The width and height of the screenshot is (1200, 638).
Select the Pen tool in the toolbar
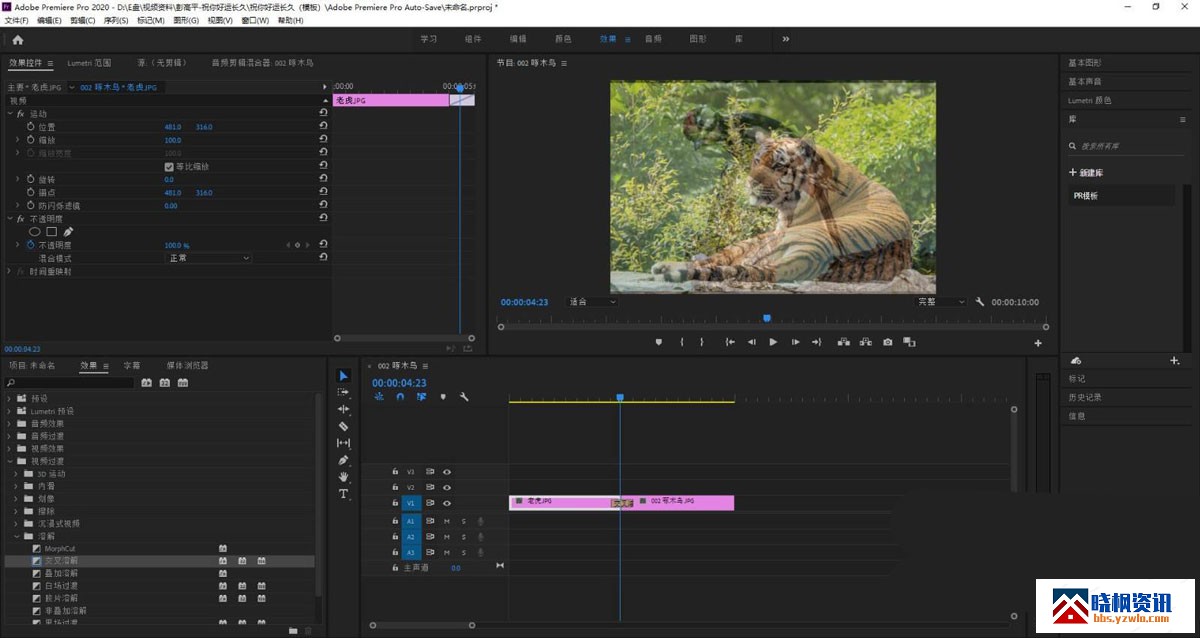[344, 460]
